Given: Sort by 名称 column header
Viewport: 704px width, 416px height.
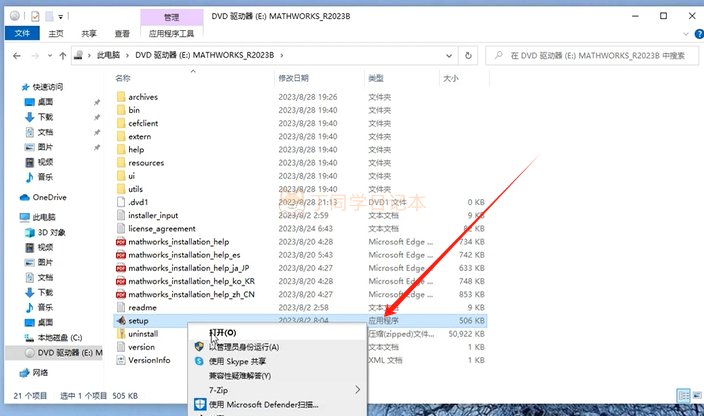Looking at the screenshot, I should click(x=123, y=78).
